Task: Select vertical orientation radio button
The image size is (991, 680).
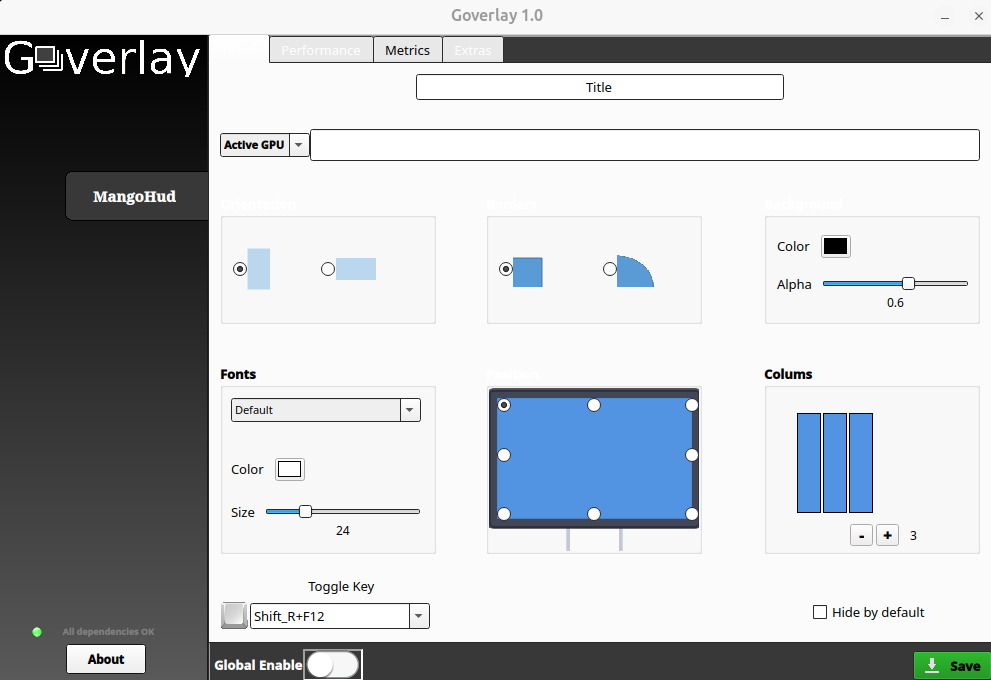Action: pos(240,269)
